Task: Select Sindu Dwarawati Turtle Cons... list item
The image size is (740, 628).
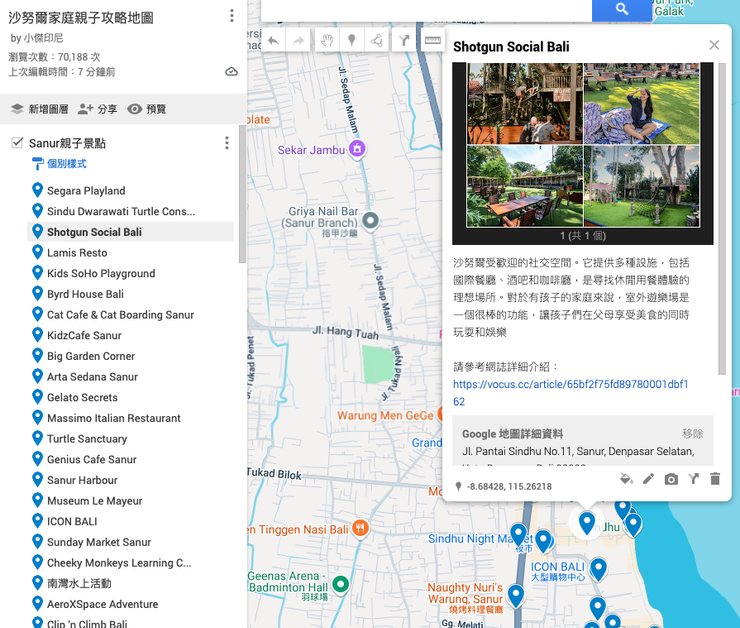Action: tap(130, 211)
